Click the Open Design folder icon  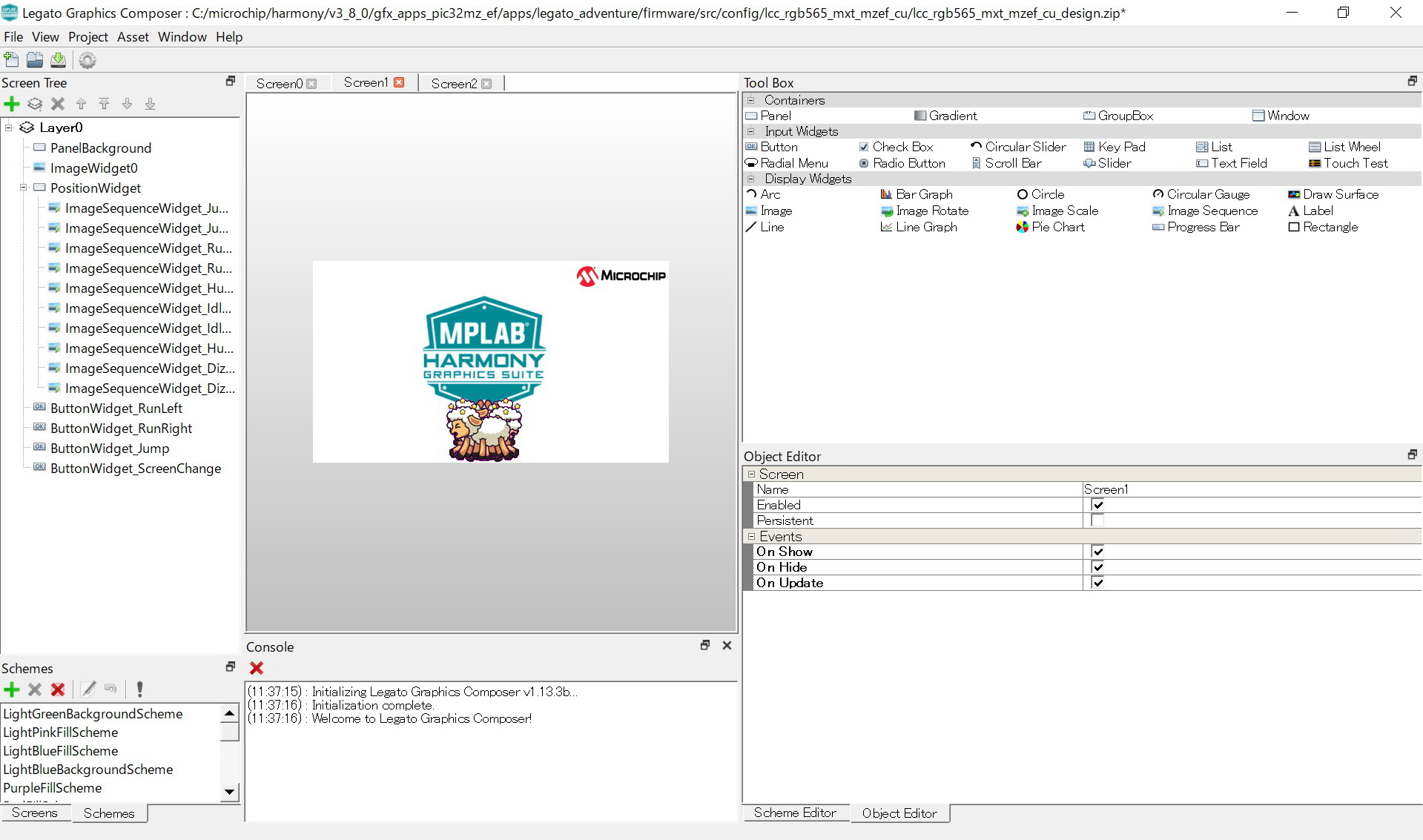(x=35, y=60)
